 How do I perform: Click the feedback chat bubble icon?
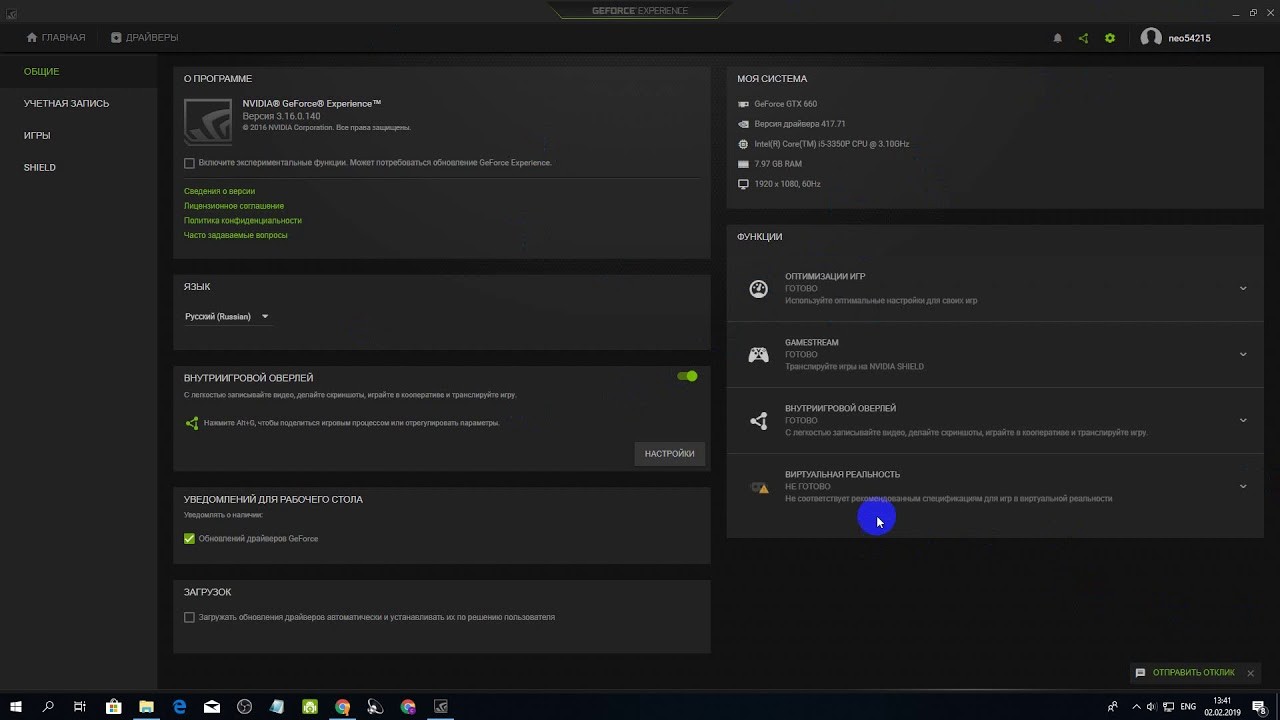[x=1140, y=673]
